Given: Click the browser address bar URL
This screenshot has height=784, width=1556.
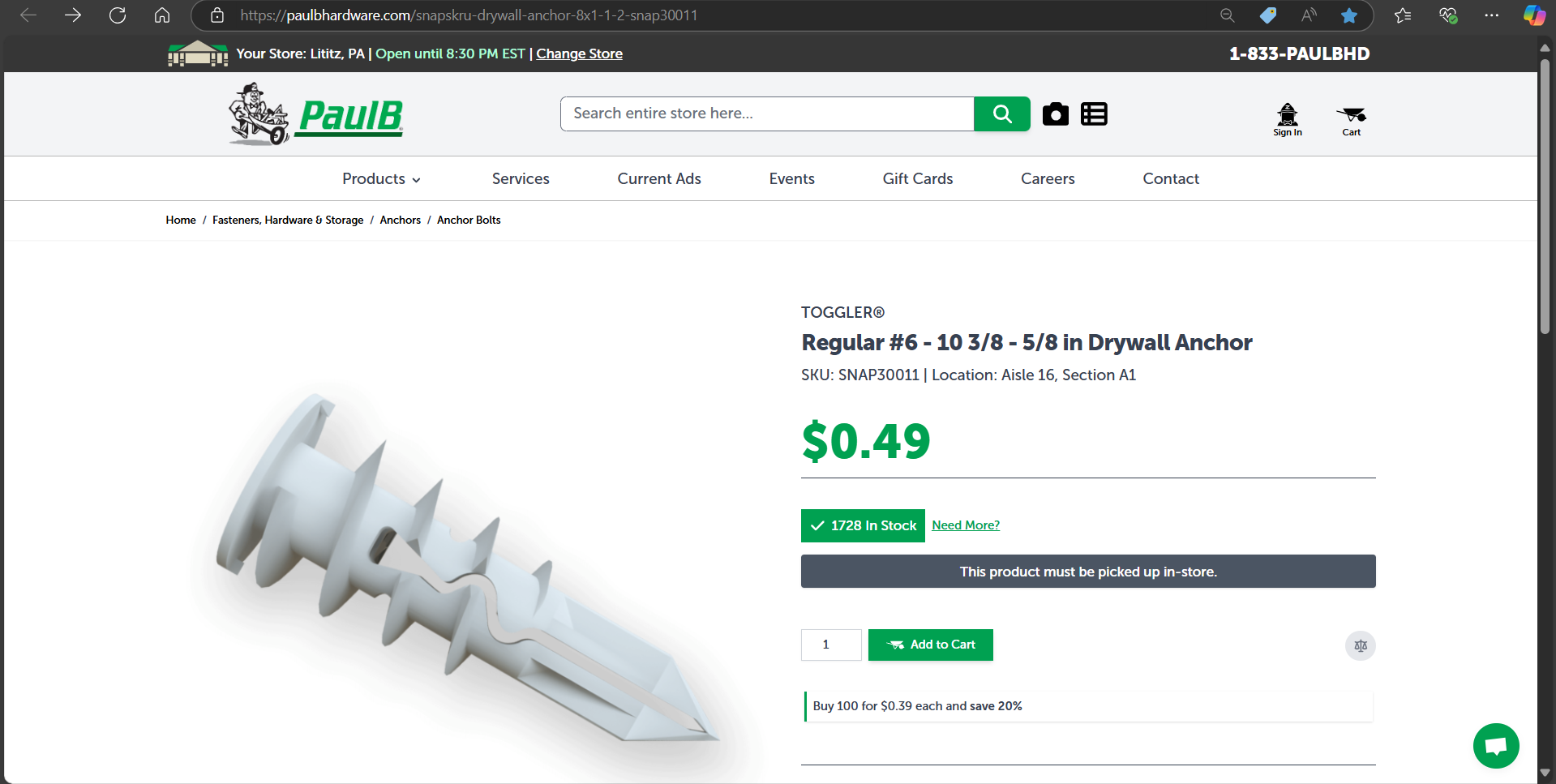Looking at the screenshot, I should pyautogui.click(x=469, y=15).
